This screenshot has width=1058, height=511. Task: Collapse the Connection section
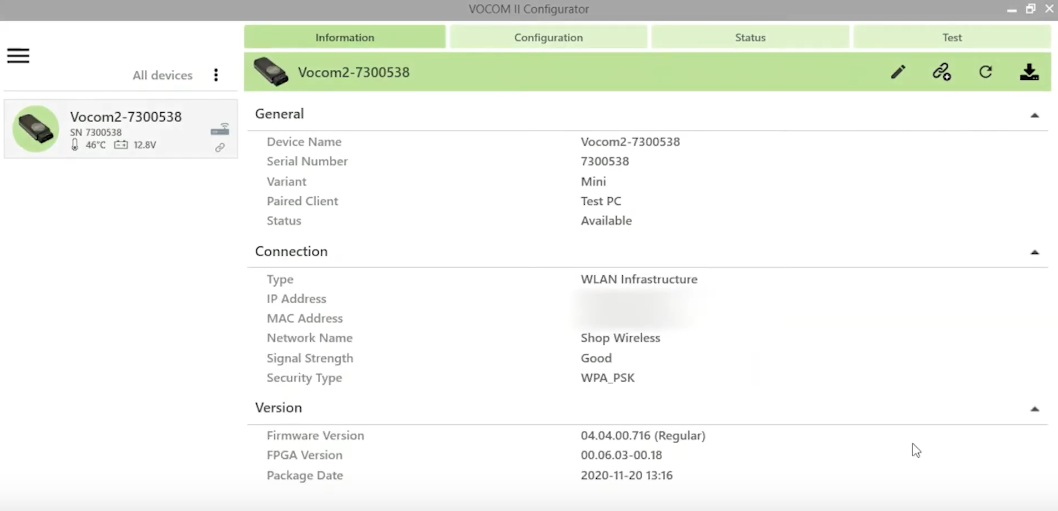[x=1034, y=252]
